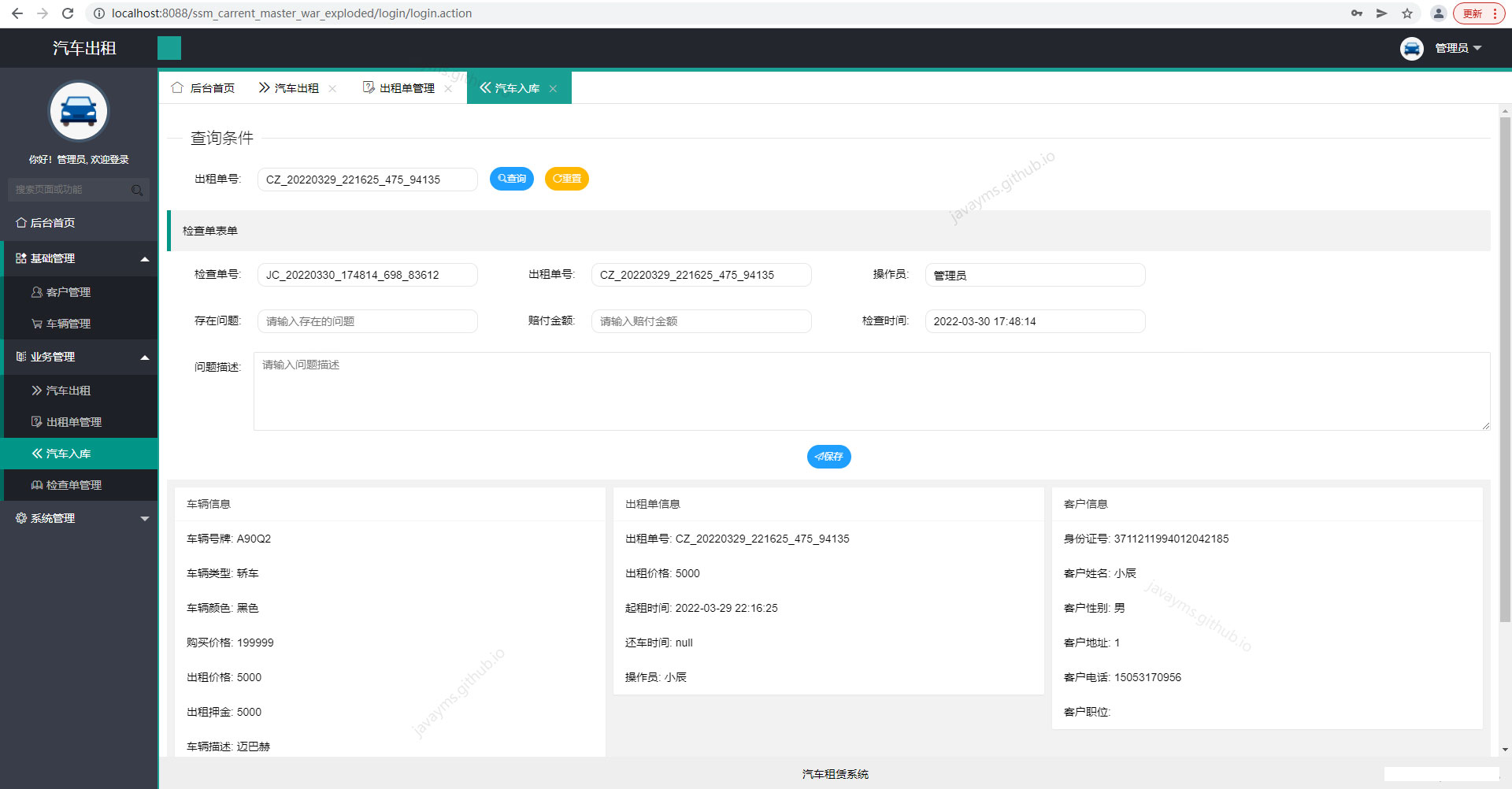Screen dimensions: 1512x789
Task: Switch to the 后台首页 tab
Action: [x=211, y=87]
